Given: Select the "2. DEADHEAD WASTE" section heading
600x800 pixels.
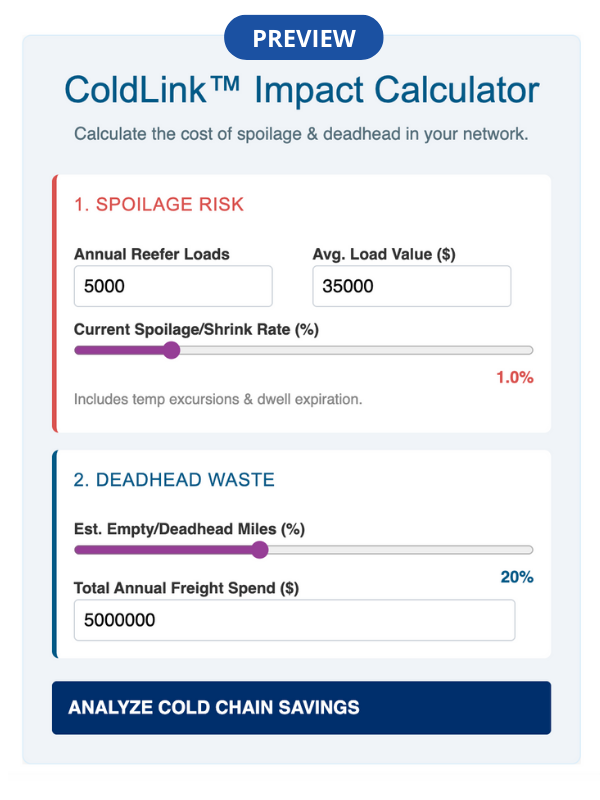Looking at the screenshot, I should tap(174, 480).
